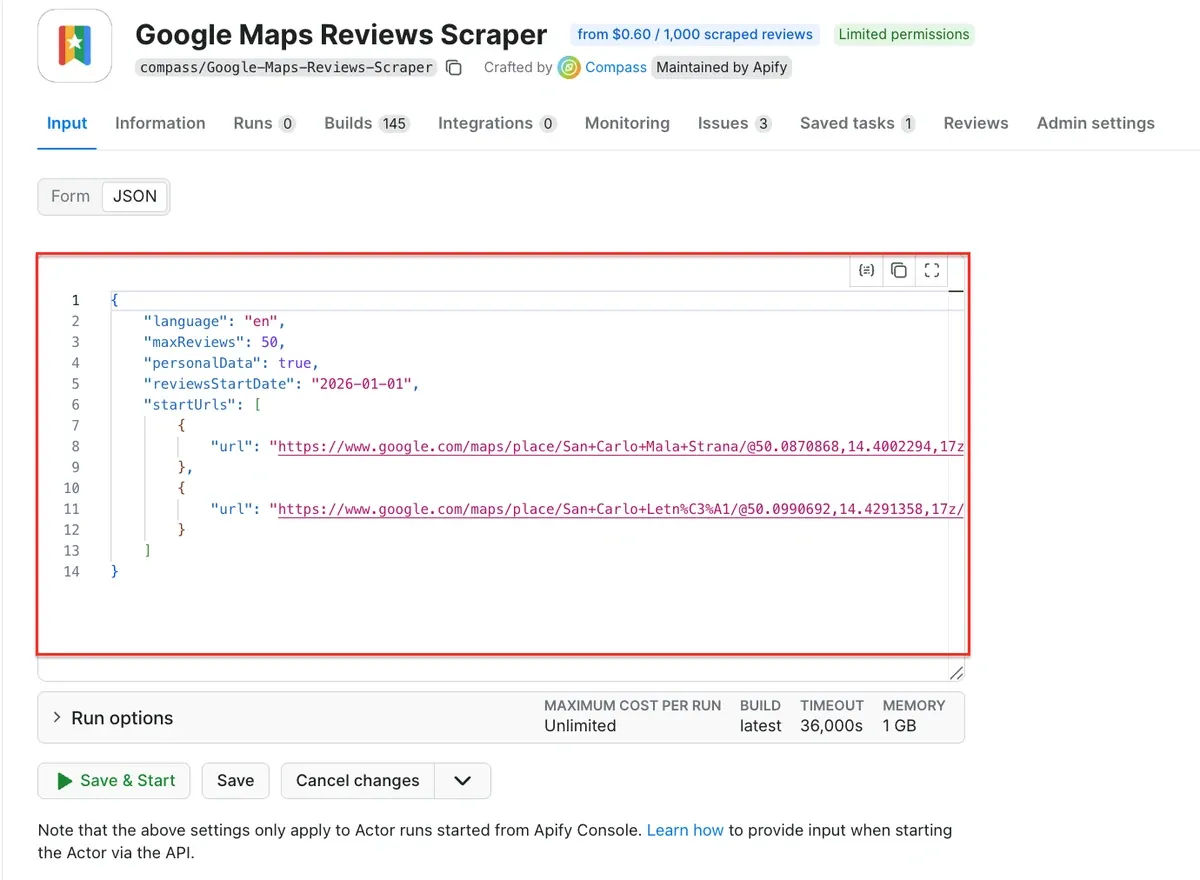Click the Maximum cost per run Unlimited value
Screen dimensions: 1200x880
tap(580, 726)
